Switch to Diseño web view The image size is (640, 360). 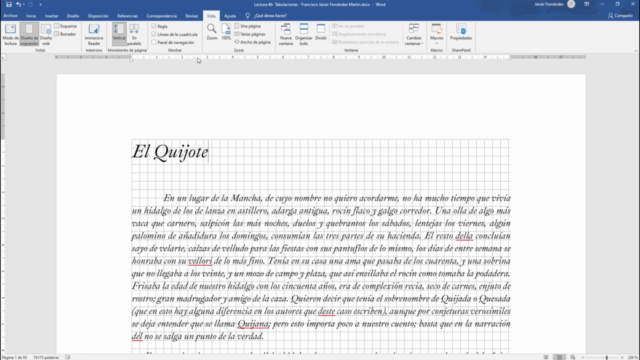(46, 34)
